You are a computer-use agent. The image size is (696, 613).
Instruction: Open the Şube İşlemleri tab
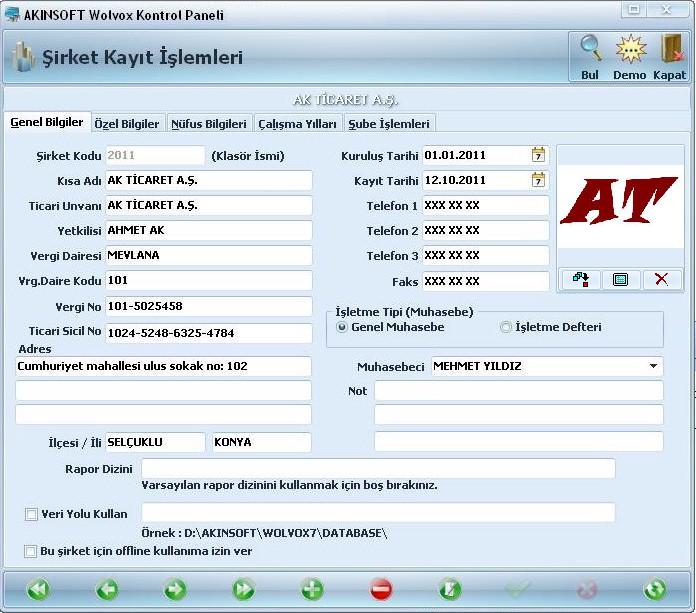coord(389,124)
